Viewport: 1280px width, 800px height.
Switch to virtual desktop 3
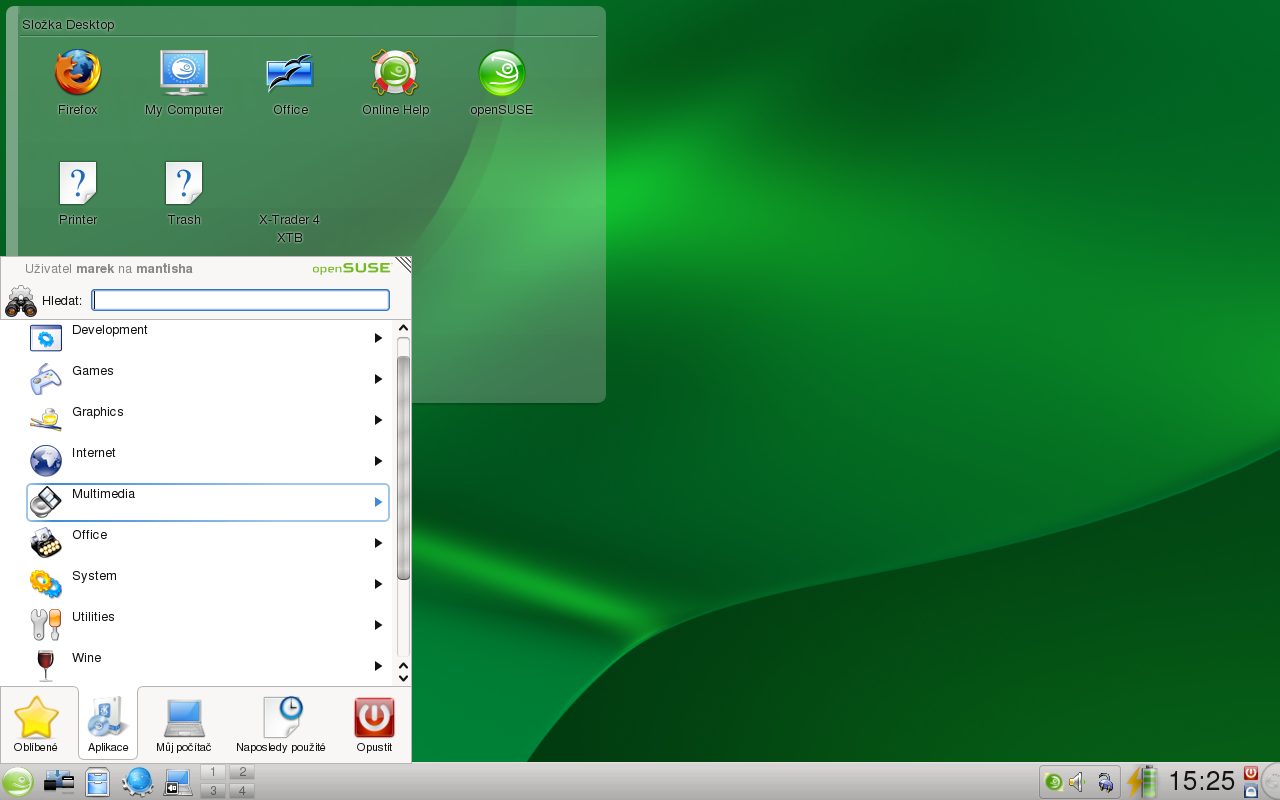(x=213, y=791)
